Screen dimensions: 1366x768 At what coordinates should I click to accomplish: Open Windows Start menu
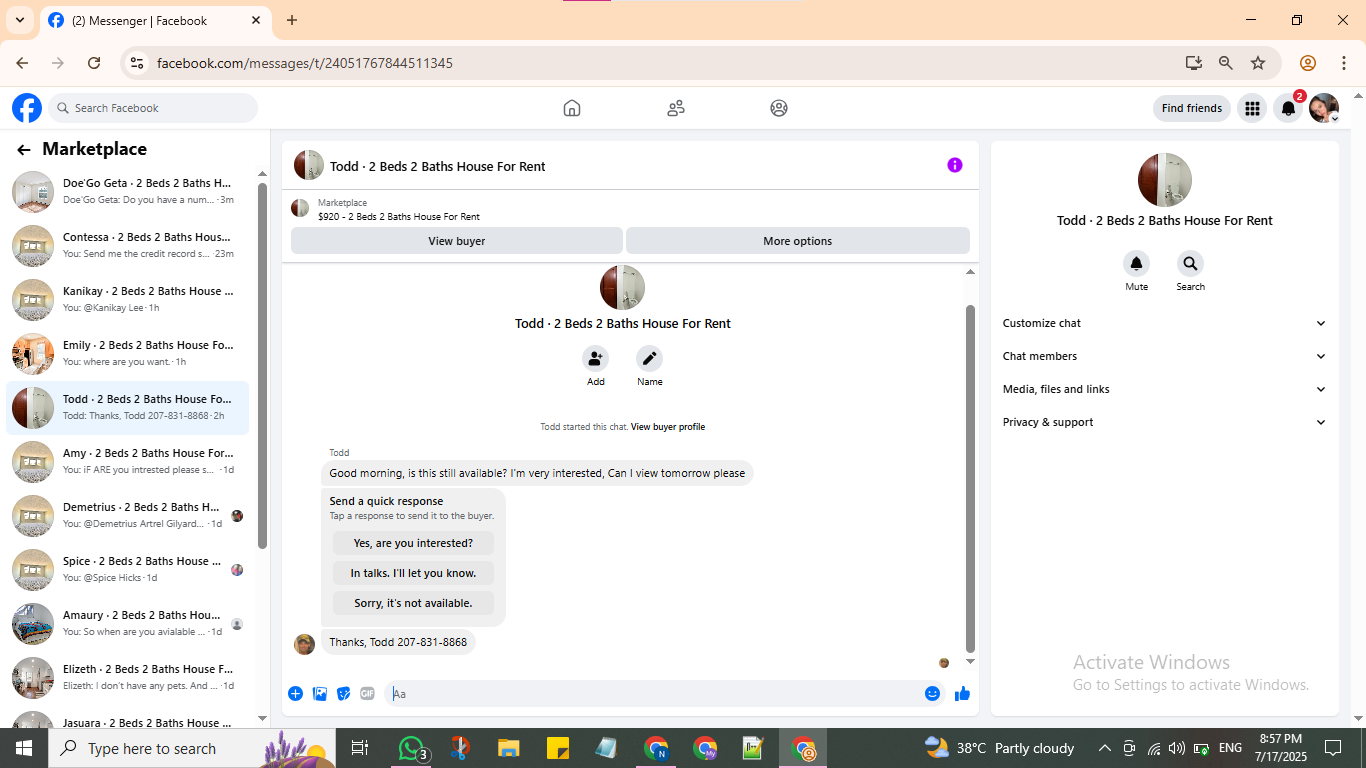coord(23,748)
